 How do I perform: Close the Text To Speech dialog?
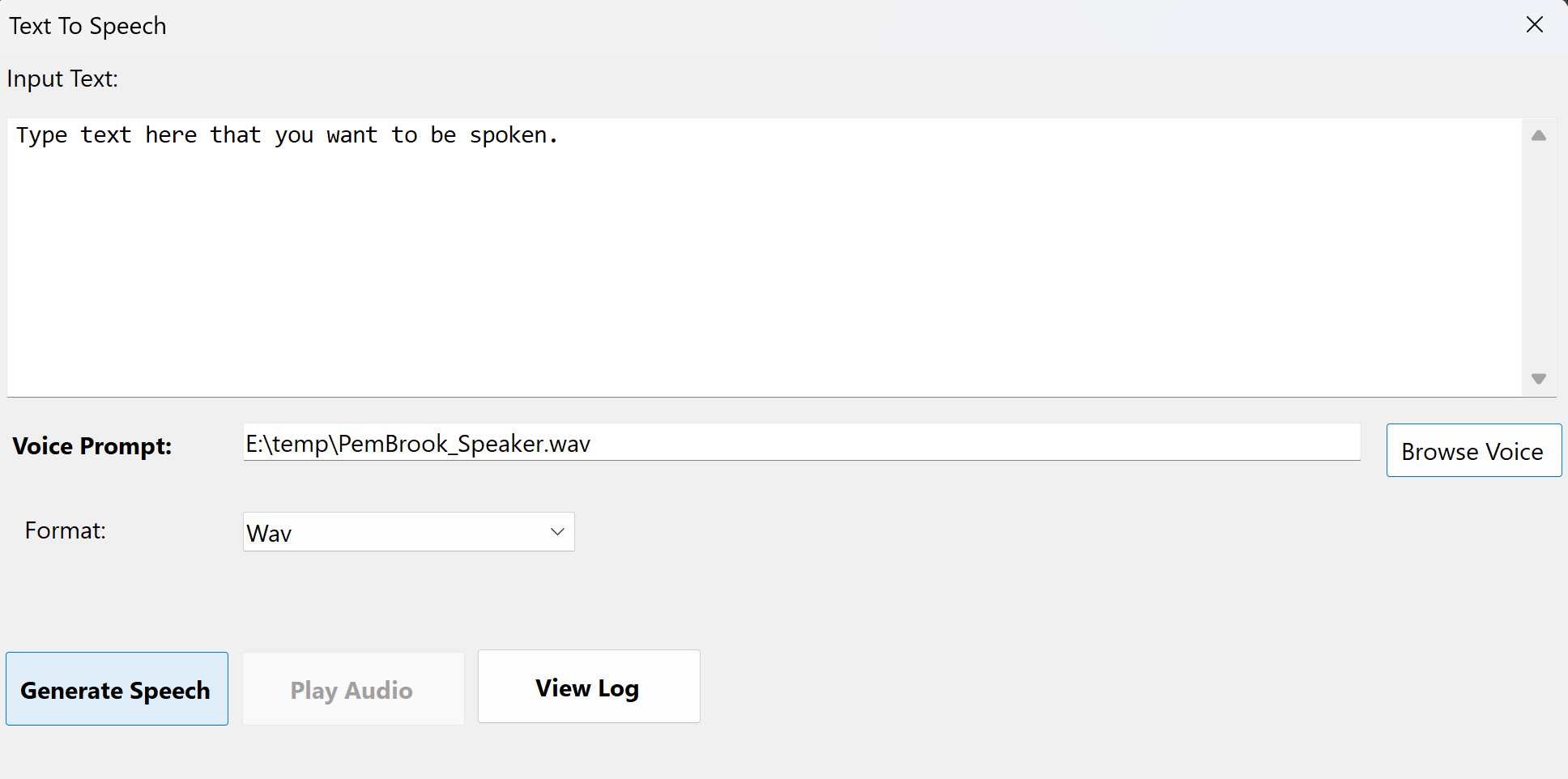(1535, 24)
